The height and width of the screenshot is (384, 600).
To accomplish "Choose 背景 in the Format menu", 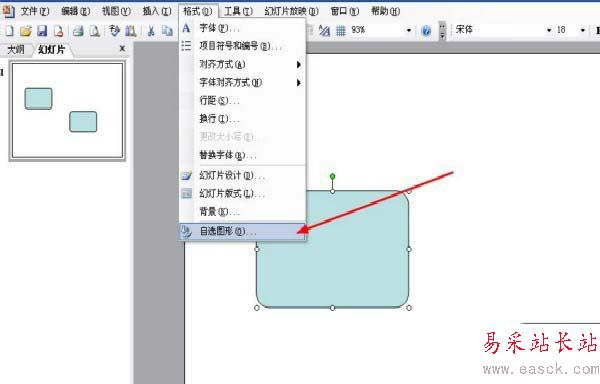I will [x=243, y=212].
